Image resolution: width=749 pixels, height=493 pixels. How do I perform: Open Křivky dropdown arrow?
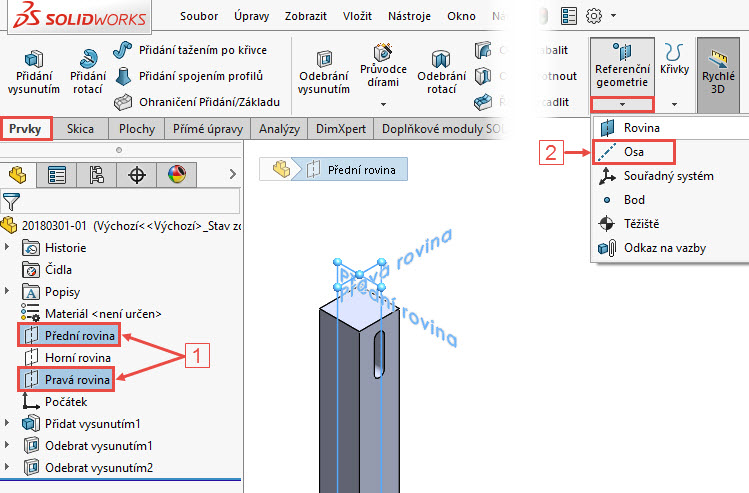click(x=674, y=104)
